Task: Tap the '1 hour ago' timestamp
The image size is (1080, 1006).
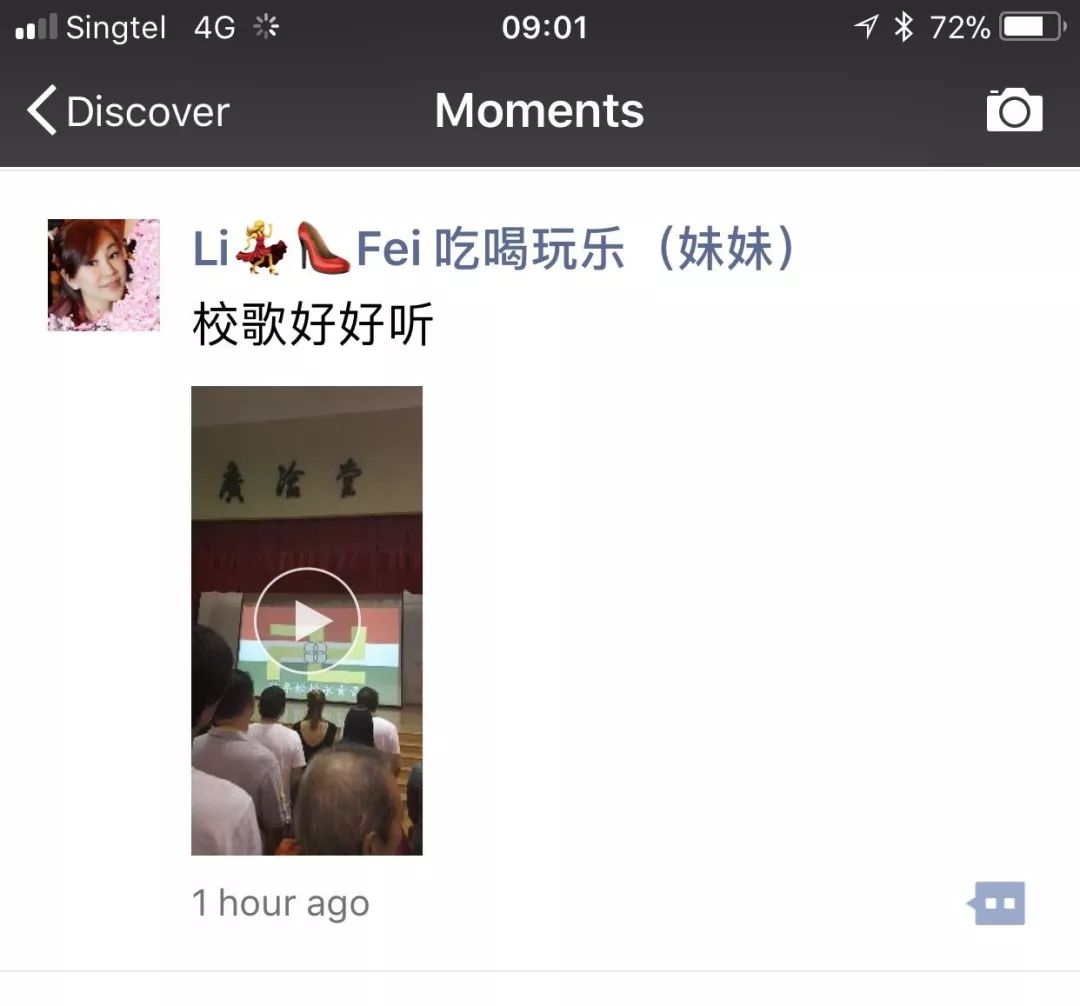Action: pos(280,903)
